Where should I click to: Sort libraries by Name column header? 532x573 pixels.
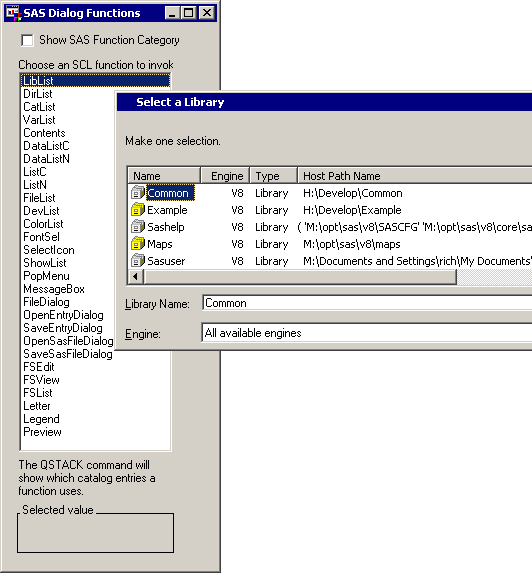(x=164, y=176)
